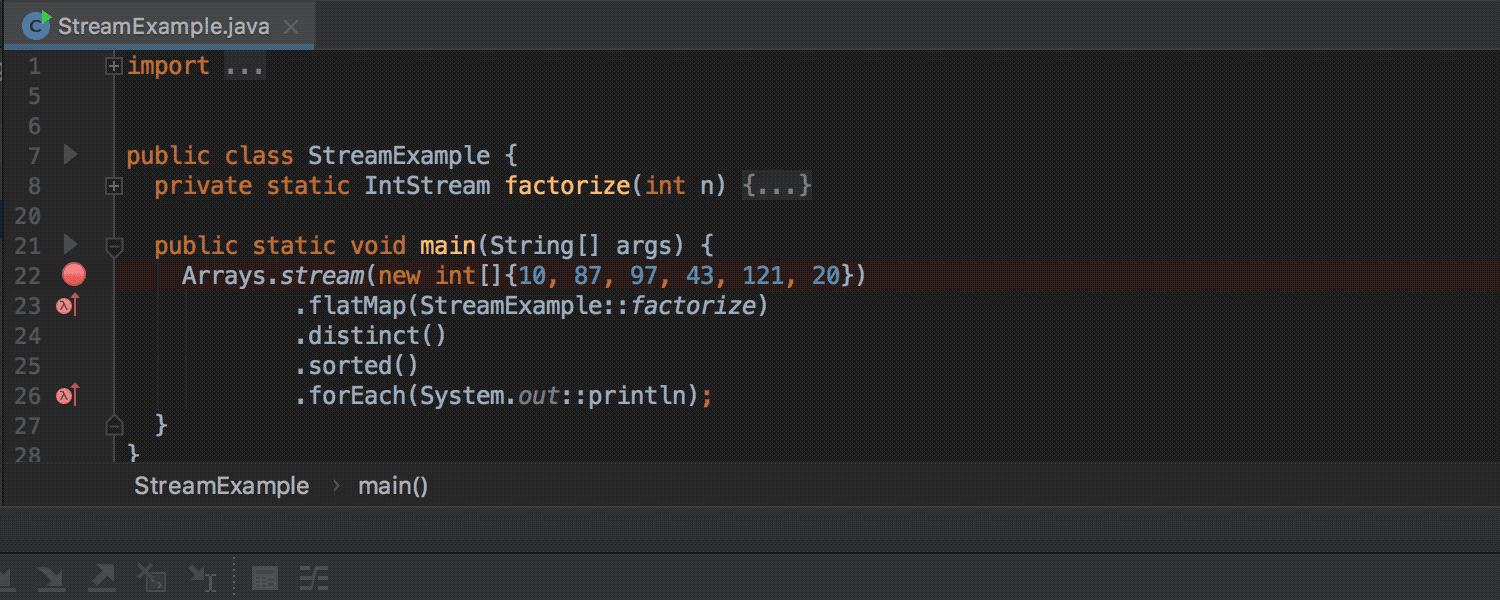This screenshot has height=600, width=1500.
Task: Click 'println' on line 26
Action: coord(637,396)
